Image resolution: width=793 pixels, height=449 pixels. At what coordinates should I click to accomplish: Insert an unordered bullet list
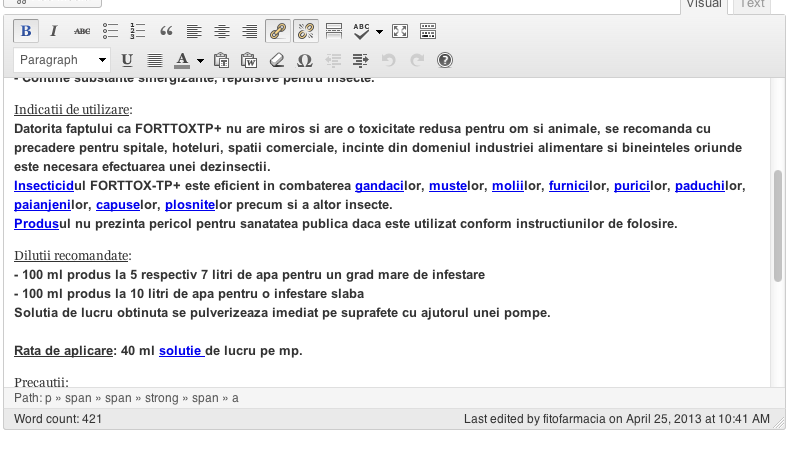point(110,31)
